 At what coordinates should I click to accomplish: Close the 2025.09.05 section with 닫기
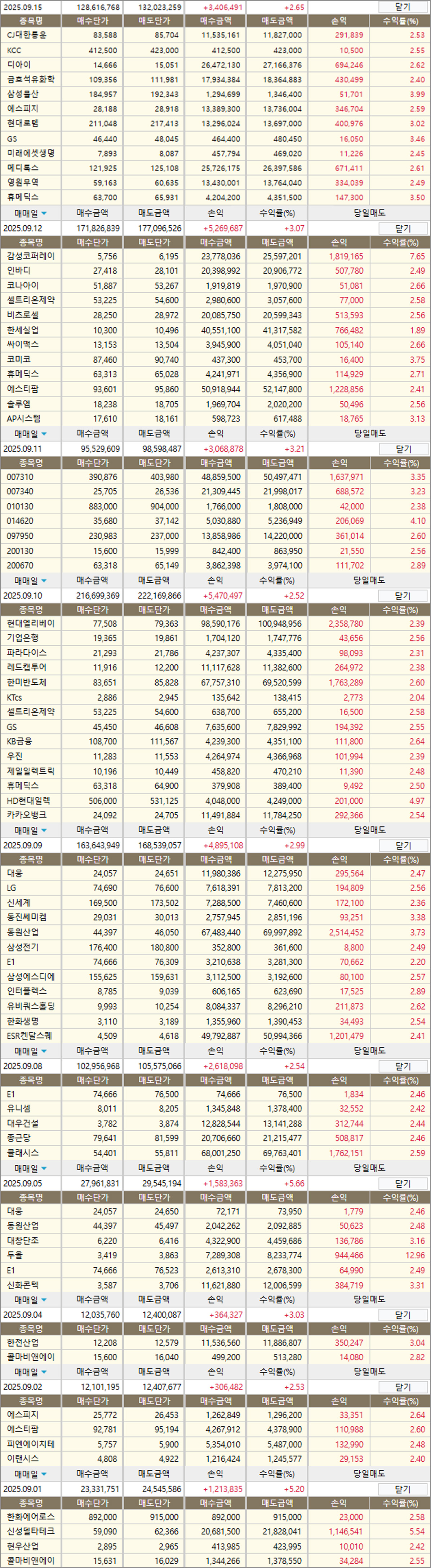tap(403, 1183)
